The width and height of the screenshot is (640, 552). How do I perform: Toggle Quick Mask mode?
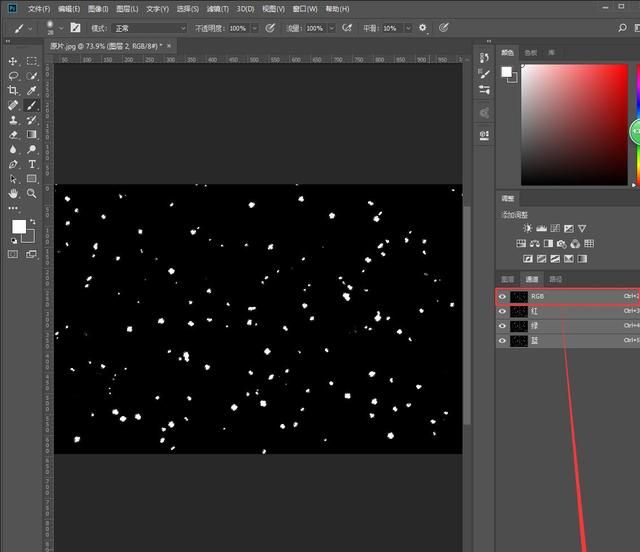13,254
